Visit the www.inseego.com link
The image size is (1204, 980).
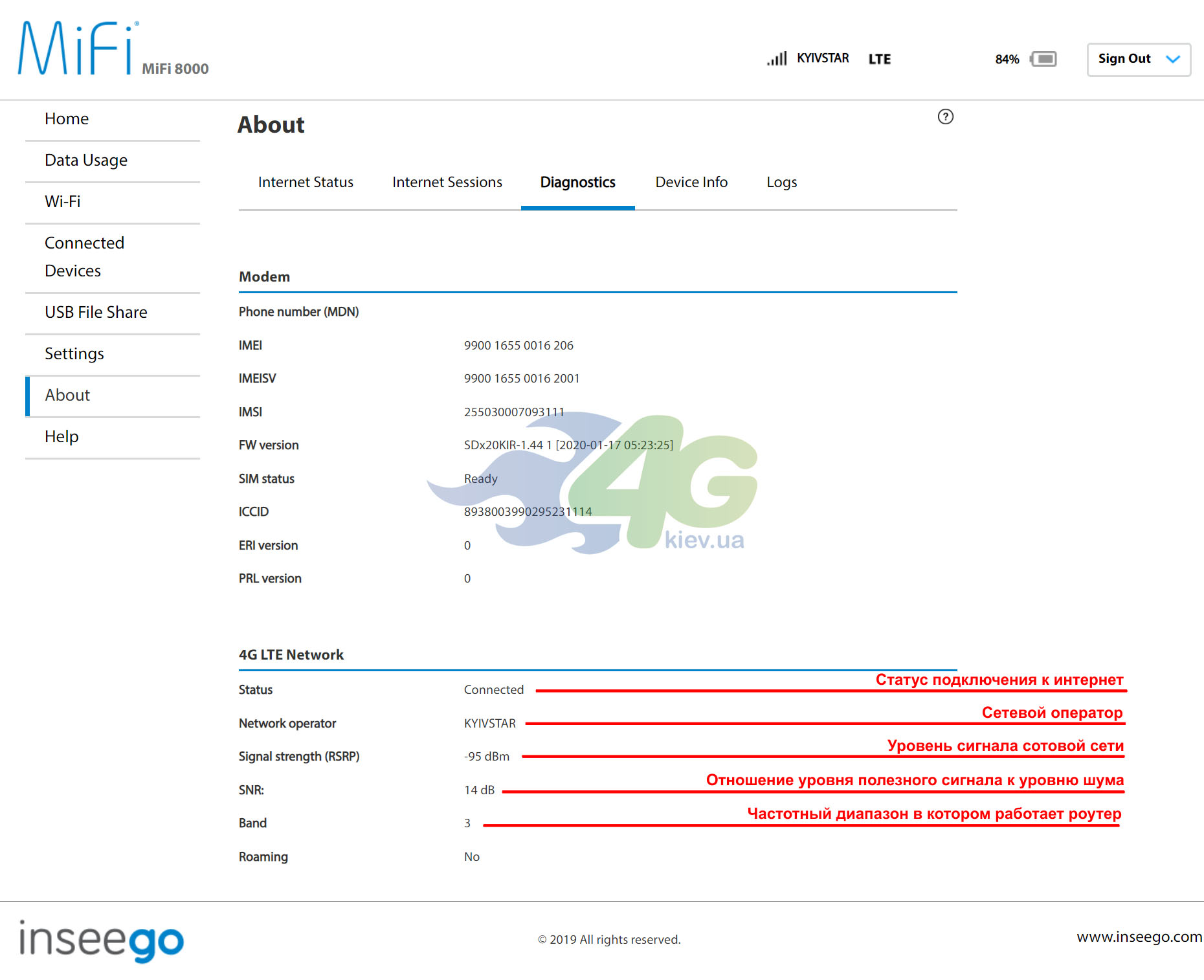point(1139,937)
